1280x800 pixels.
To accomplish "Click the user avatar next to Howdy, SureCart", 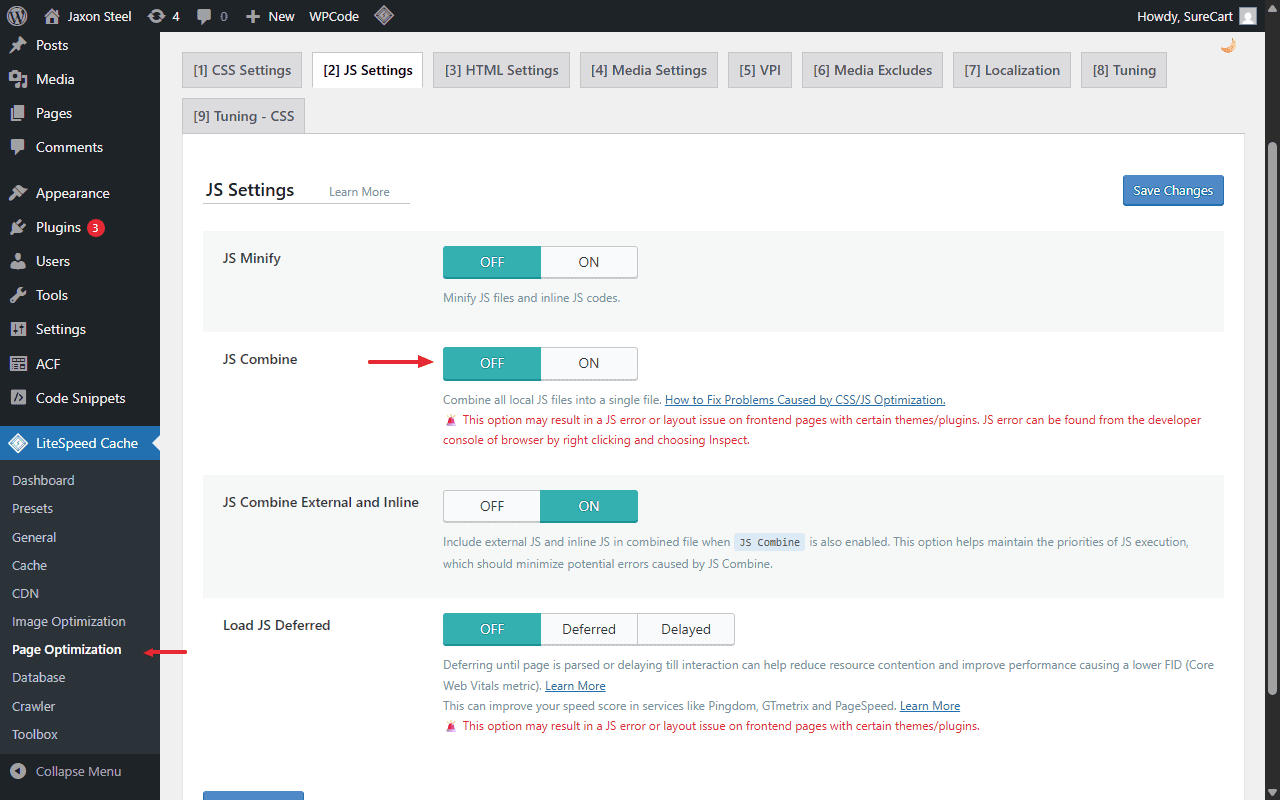I will coord(1248,16).
